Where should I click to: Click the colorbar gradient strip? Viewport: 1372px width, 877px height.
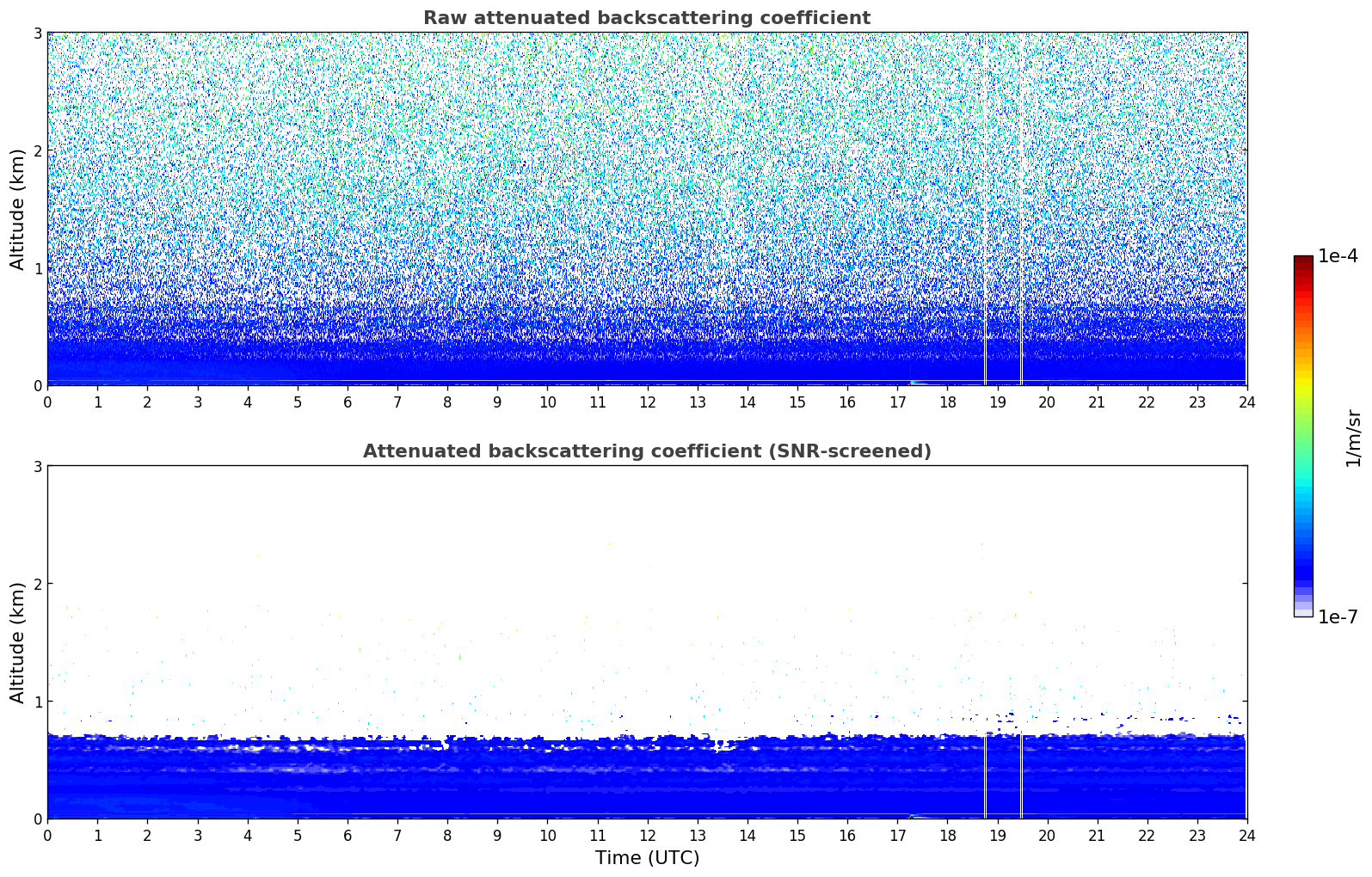click(1303, 436)
